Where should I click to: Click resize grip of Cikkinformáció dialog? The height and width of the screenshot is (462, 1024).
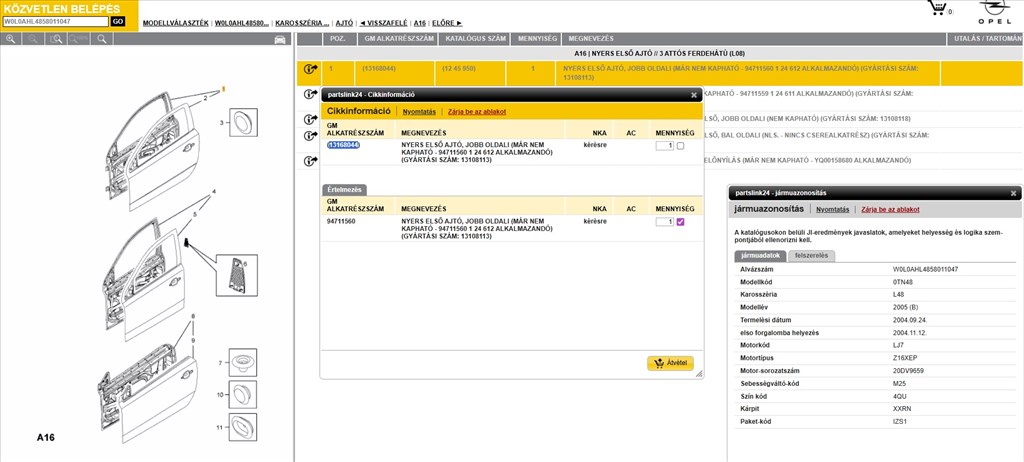pos(699,374)
